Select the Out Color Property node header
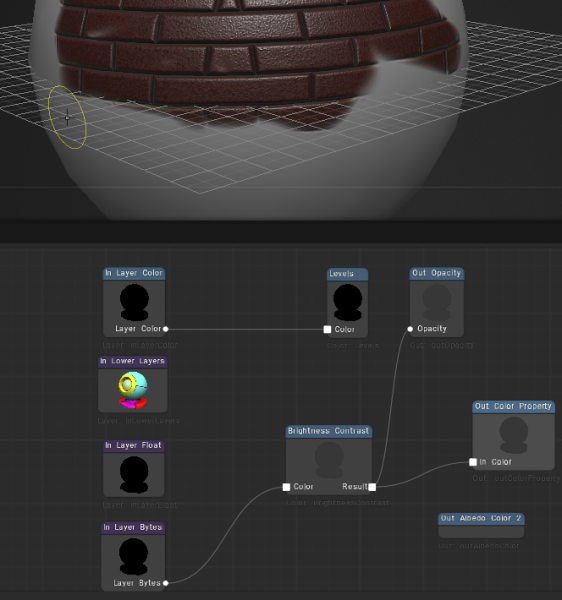 (513, 406)
